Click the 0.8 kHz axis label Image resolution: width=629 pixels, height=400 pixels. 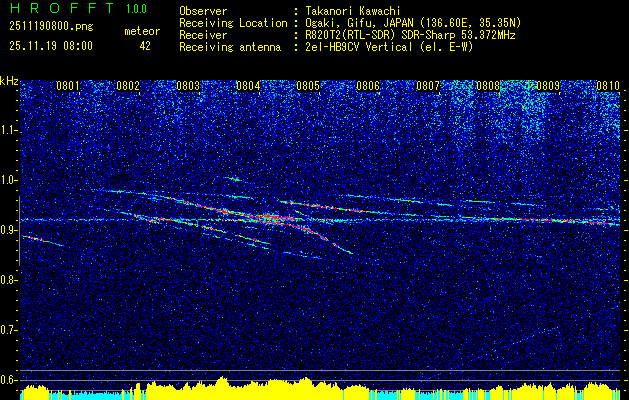tap(8, 280)
